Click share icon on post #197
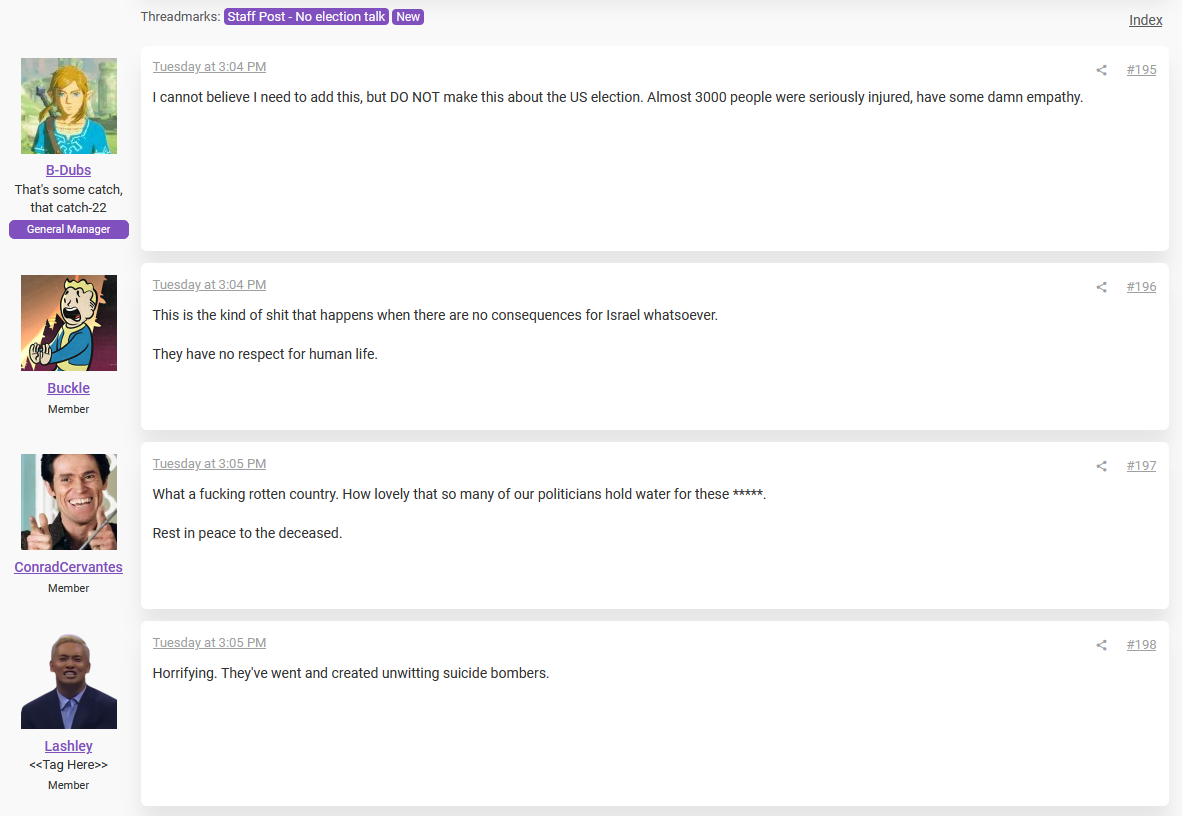This screenshot has width=1182, height=816. pyautogui.click(x=1101, y=466)
